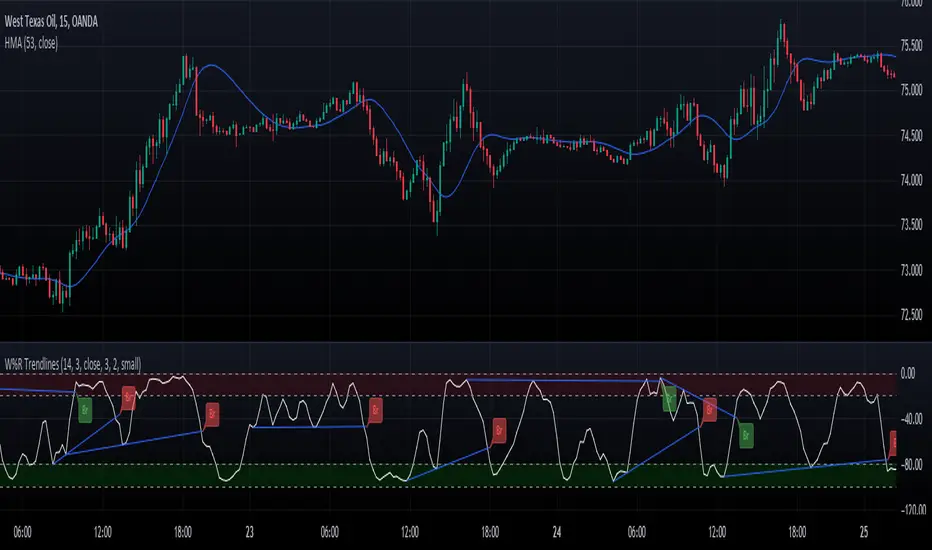The width and height of the screenshot is (932, 550).
Task: Click the leftmost green Br signal label
Action: (85, 409)
